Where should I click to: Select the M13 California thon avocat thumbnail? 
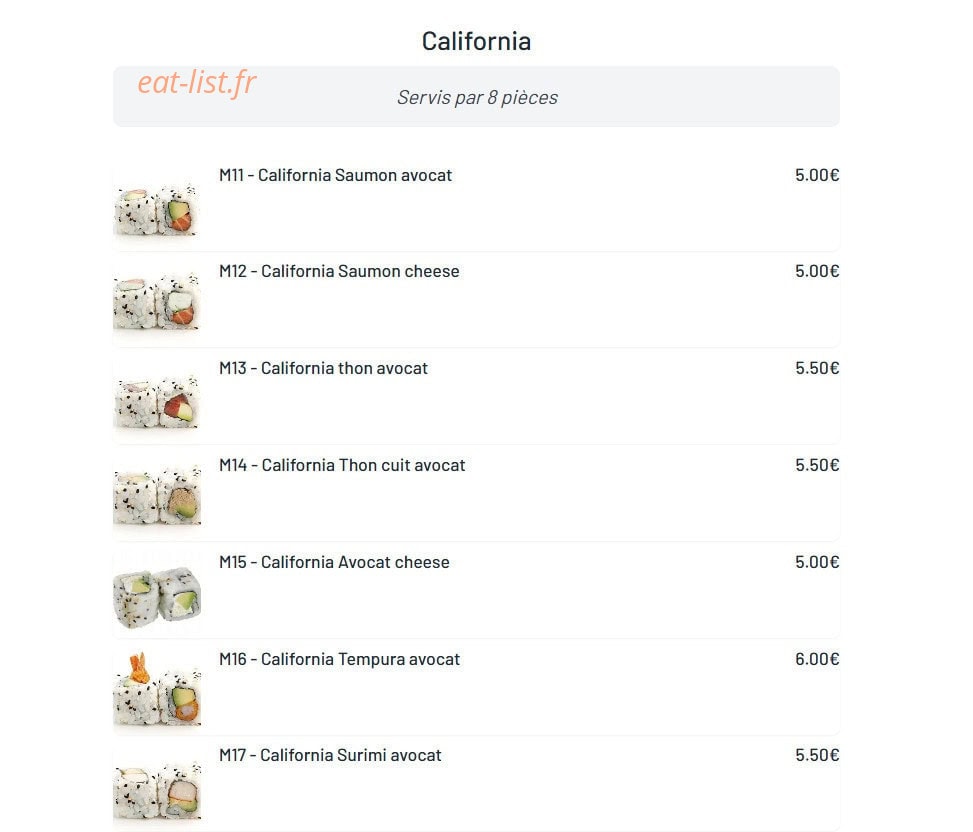(157, 400)
